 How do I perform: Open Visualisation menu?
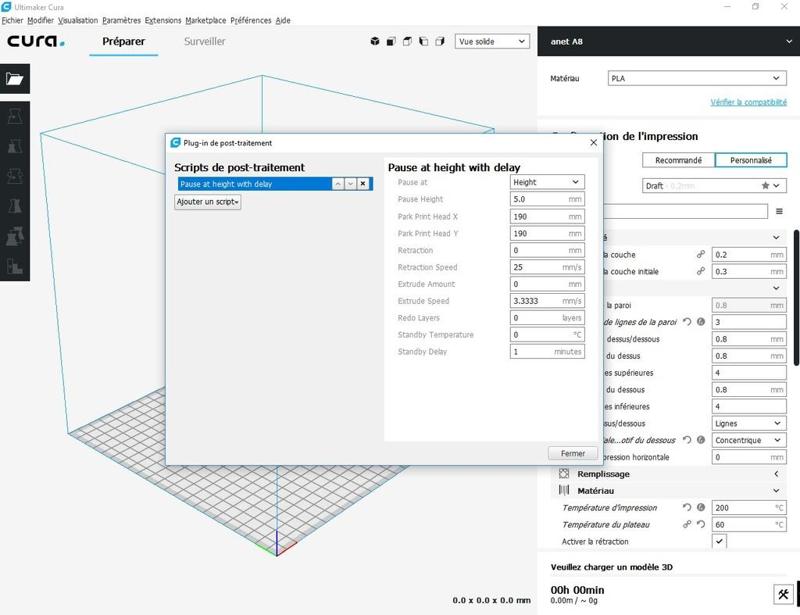[78, 20]
